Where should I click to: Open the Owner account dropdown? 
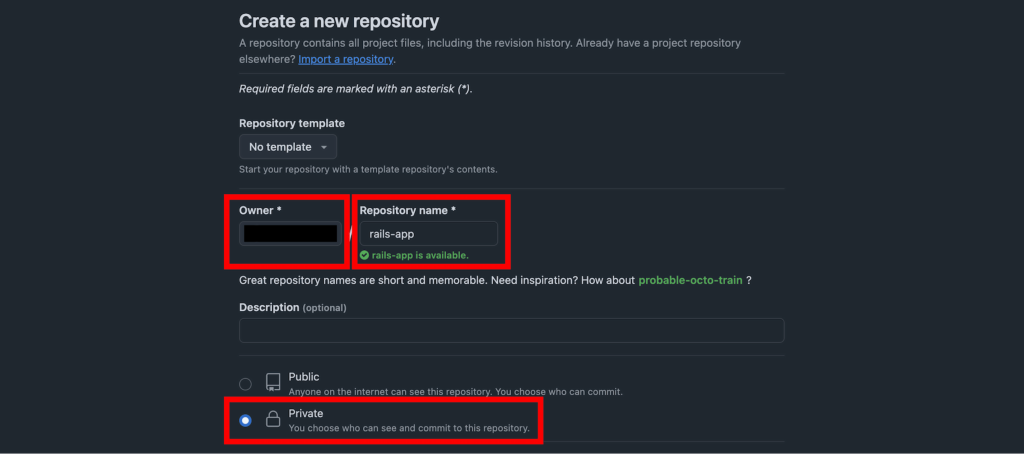tap(291, 234)
